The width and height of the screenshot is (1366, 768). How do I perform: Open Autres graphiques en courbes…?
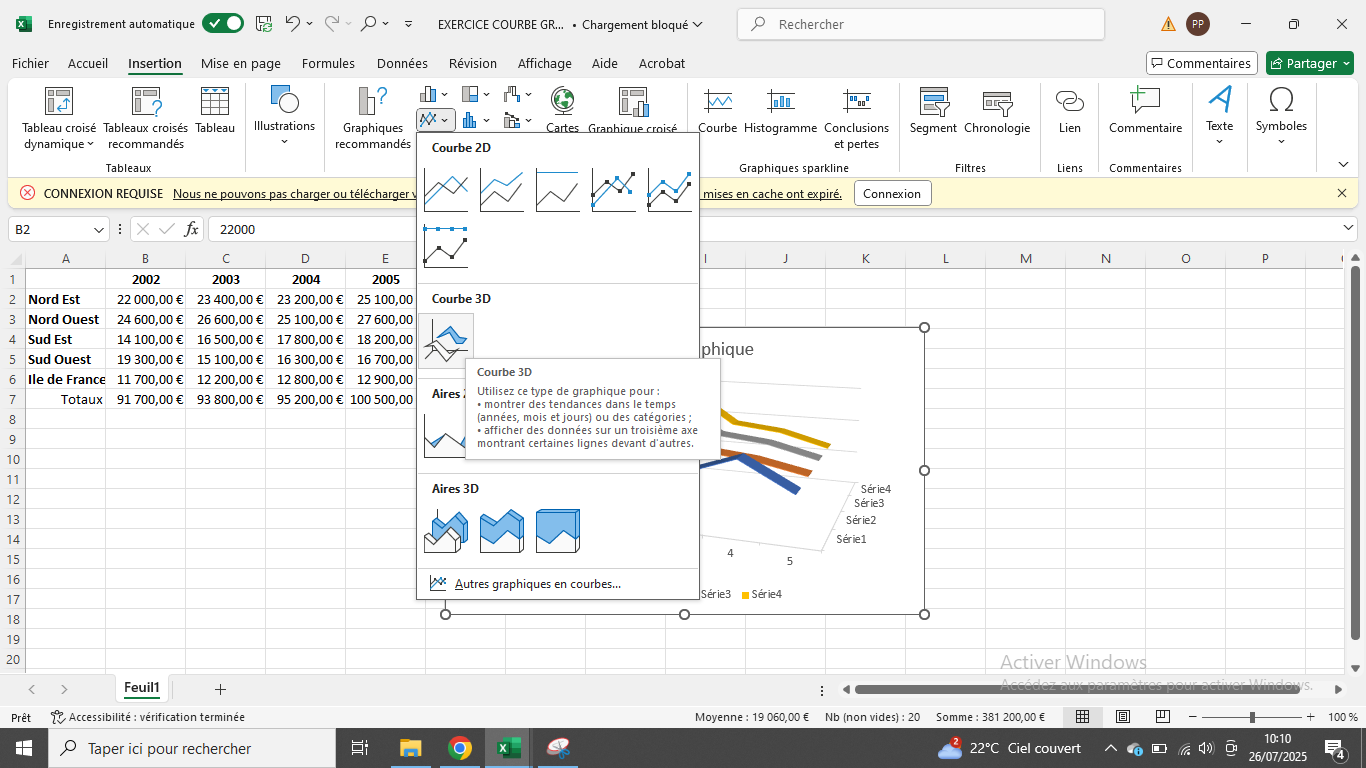point(557,584)
